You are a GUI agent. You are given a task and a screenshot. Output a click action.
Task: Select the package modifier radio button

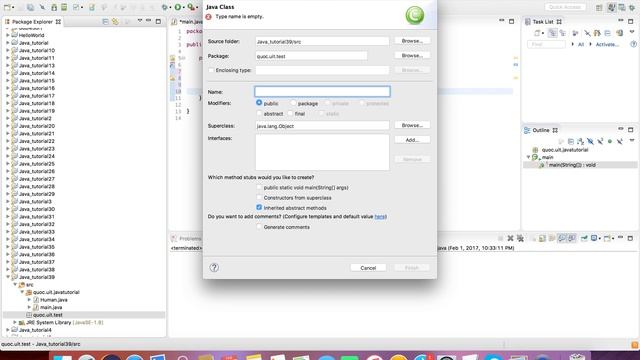(x=293, y=103)
